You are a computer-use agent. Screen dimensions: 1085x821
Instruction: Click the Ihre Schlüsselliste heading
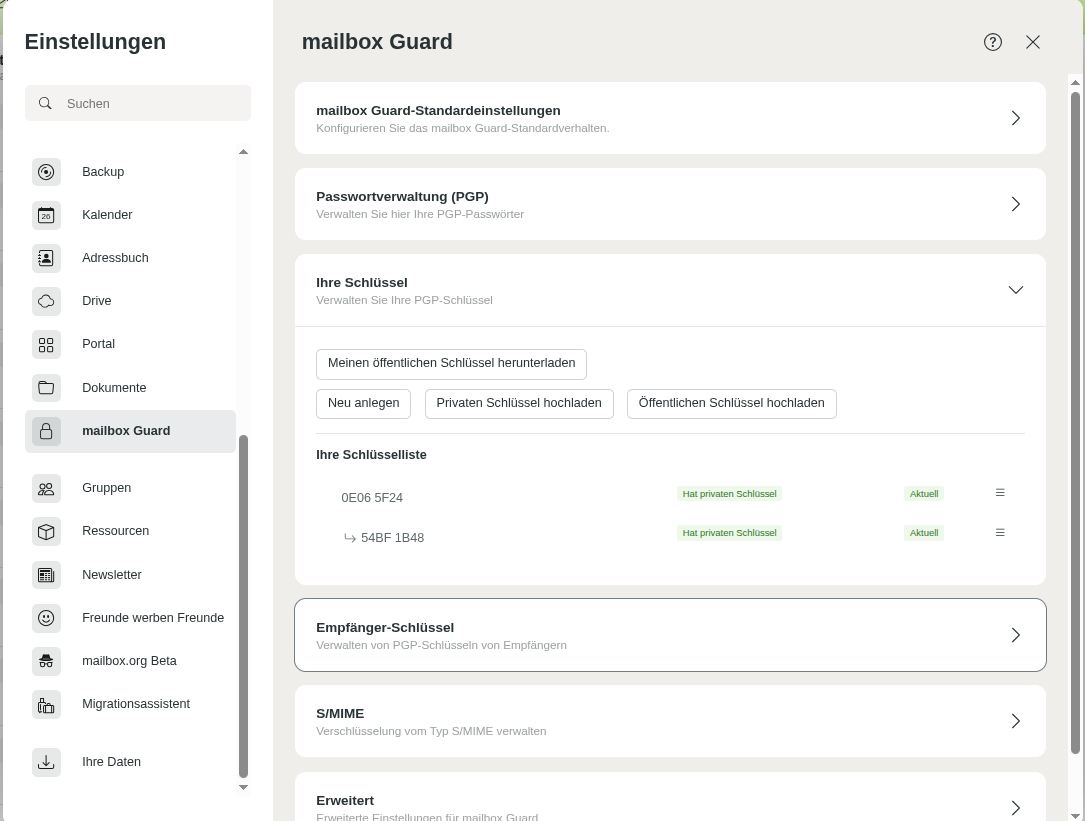coord(372,455)
